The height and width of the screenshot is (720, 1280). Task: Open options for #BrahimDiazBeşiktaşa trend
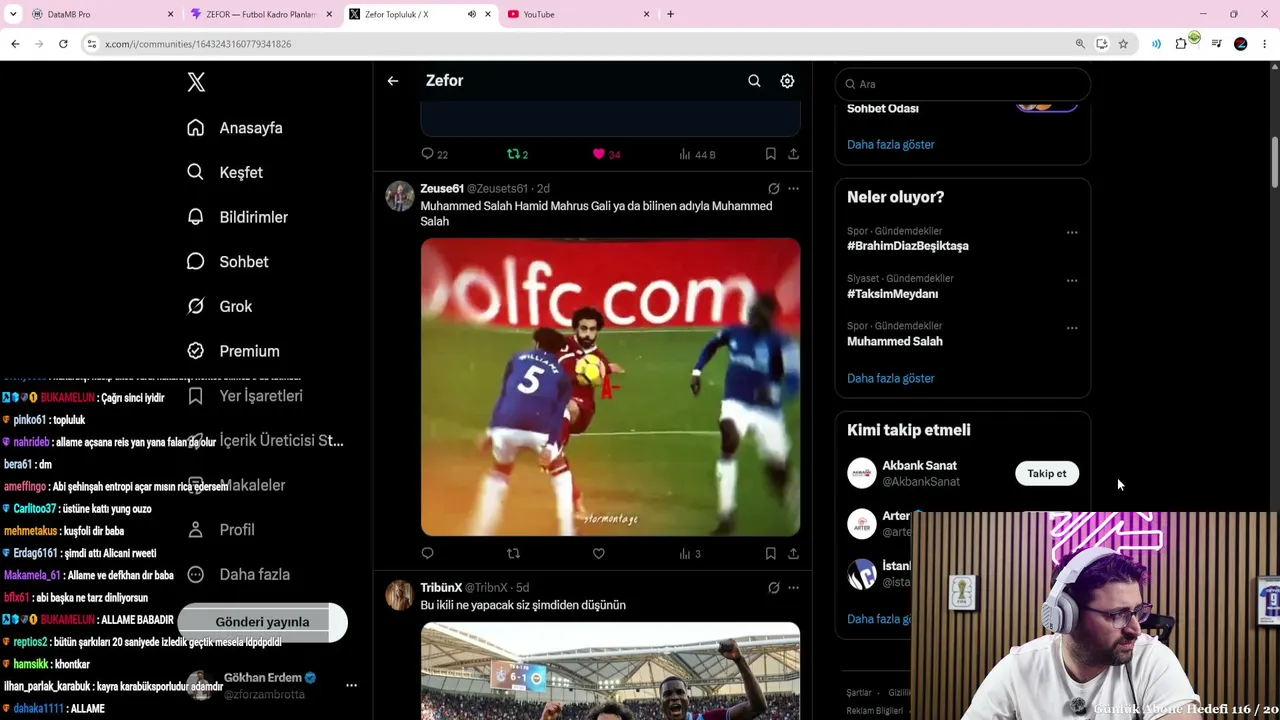click(1072, 233)
